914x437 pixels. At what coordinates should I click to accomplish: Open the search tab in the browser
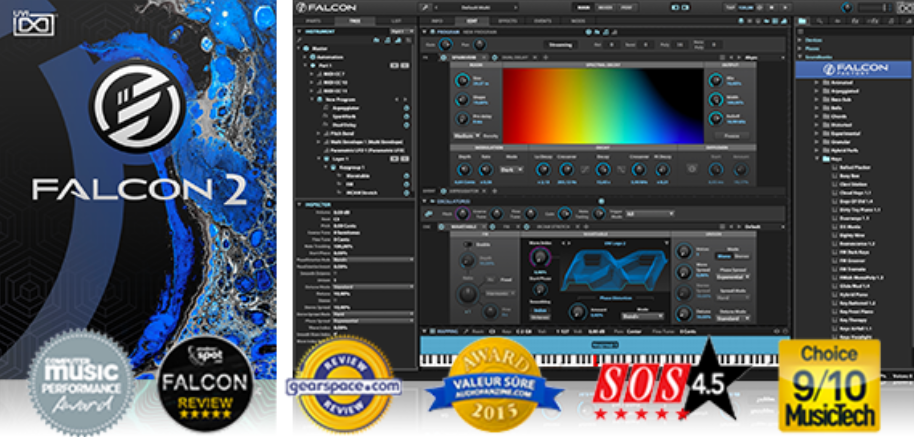[x=820, y=21]
